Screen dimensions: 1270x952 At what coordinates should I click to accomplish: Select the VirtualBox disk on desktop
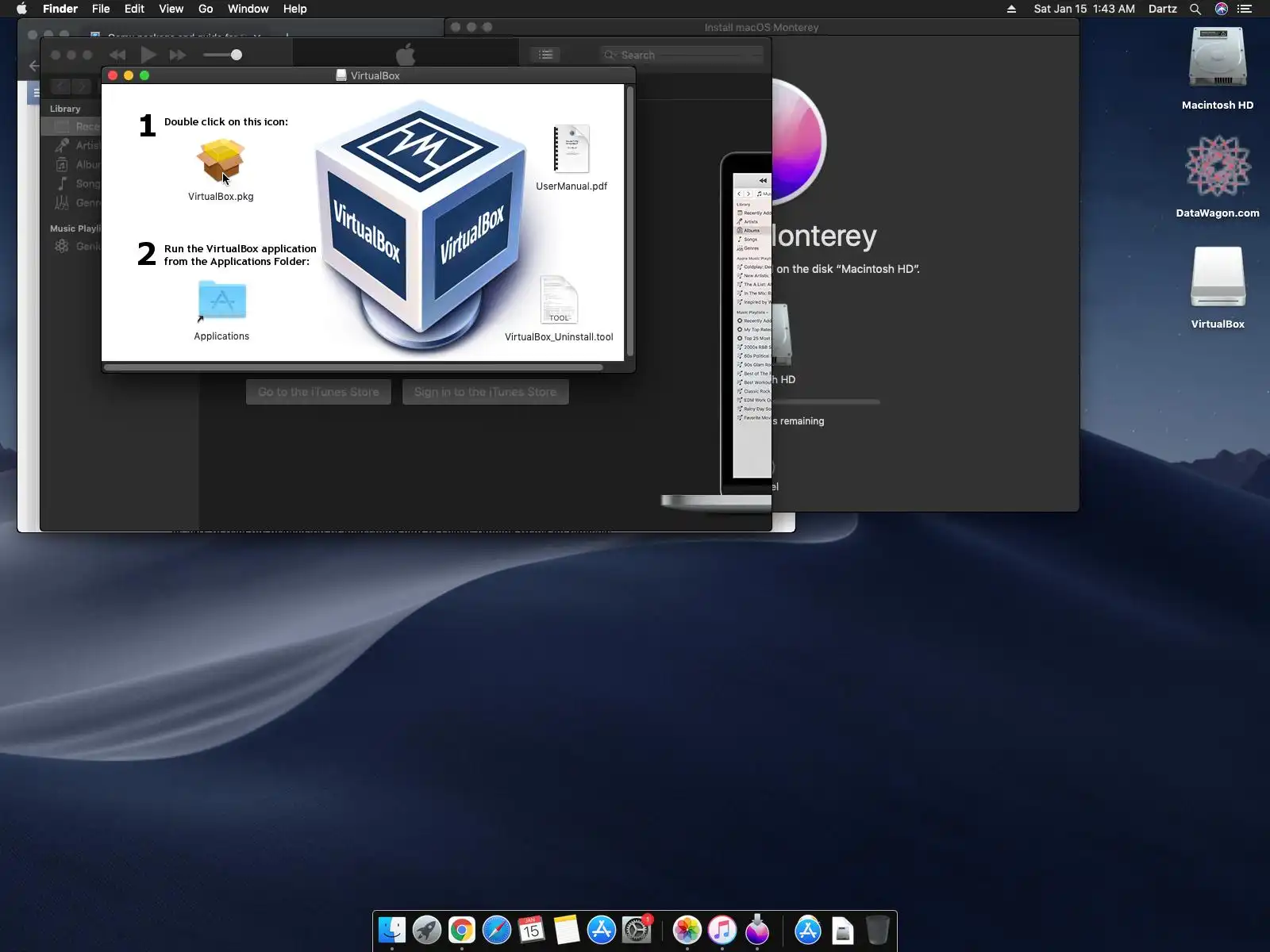tap(1218, 277)
